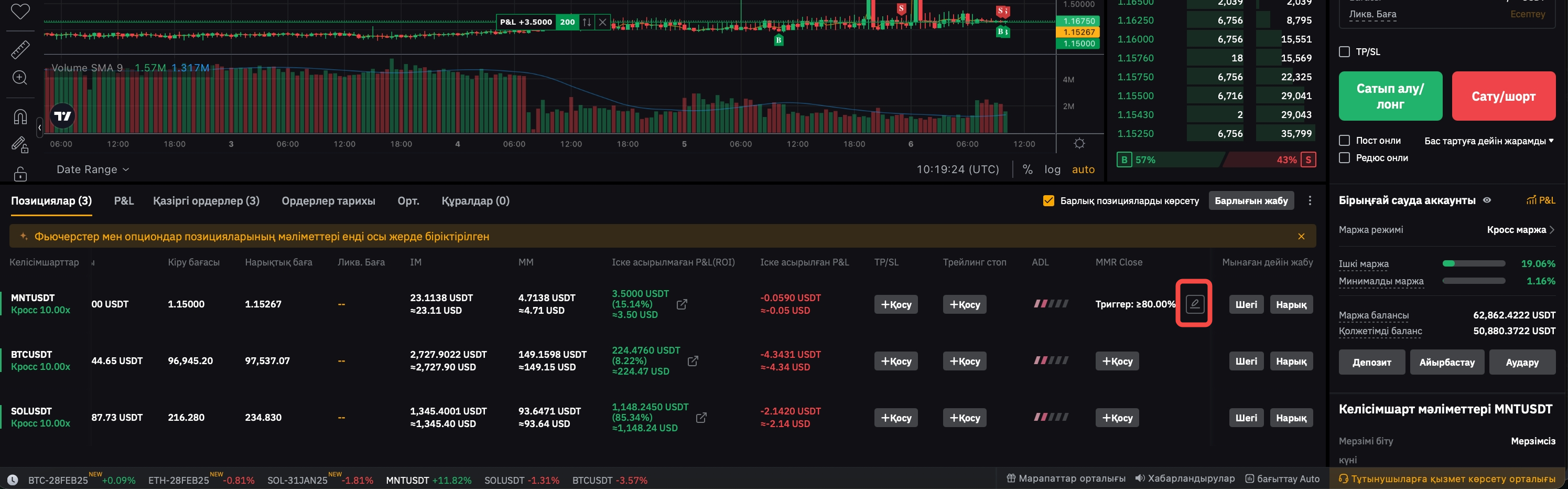The image size is (1568, 489).
Task: Share the BTCUSDT unrealized P&L
Action: 693,361
